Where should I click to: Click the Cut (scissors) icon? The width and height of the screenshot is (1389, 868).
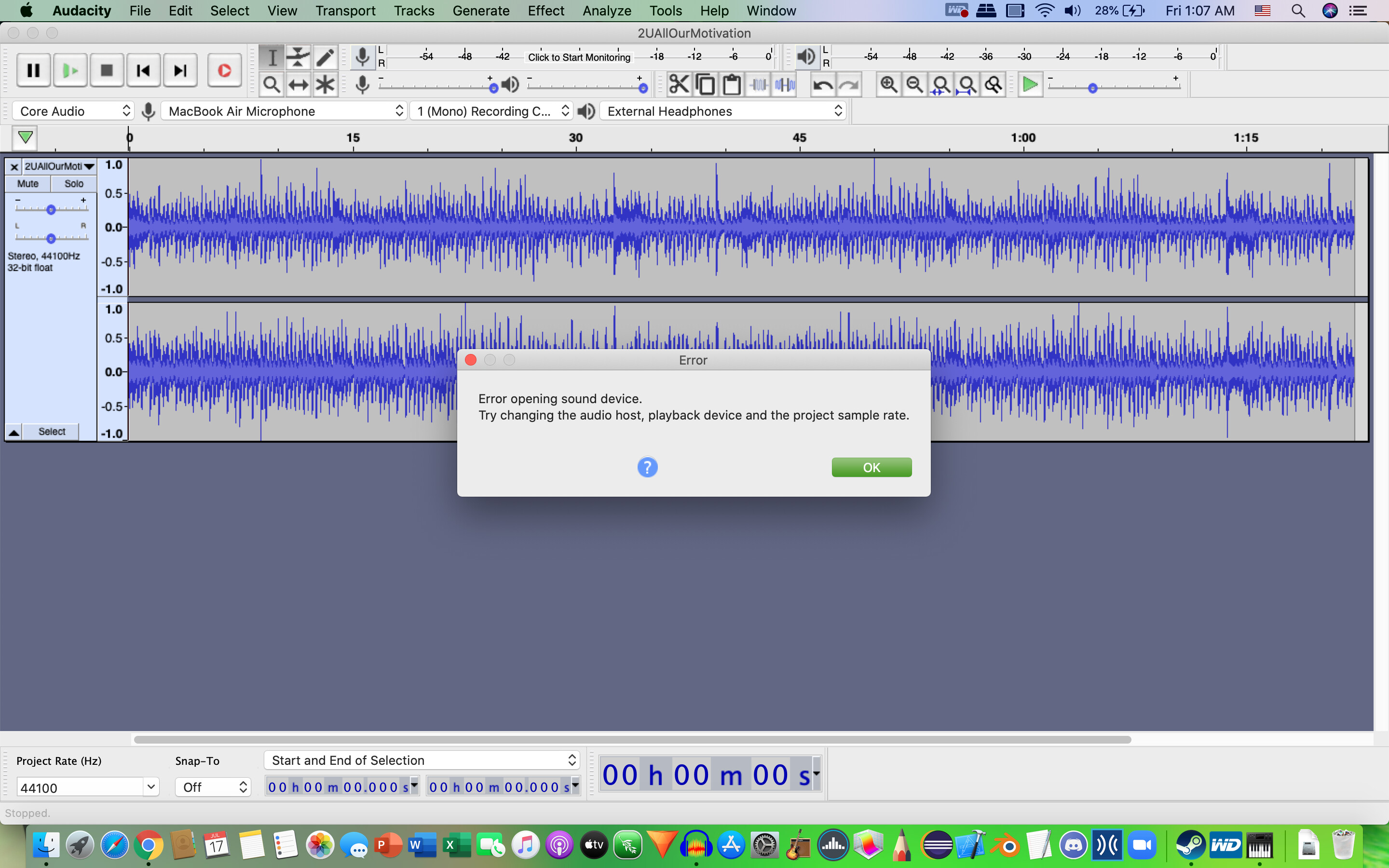(x=679, y=85)
